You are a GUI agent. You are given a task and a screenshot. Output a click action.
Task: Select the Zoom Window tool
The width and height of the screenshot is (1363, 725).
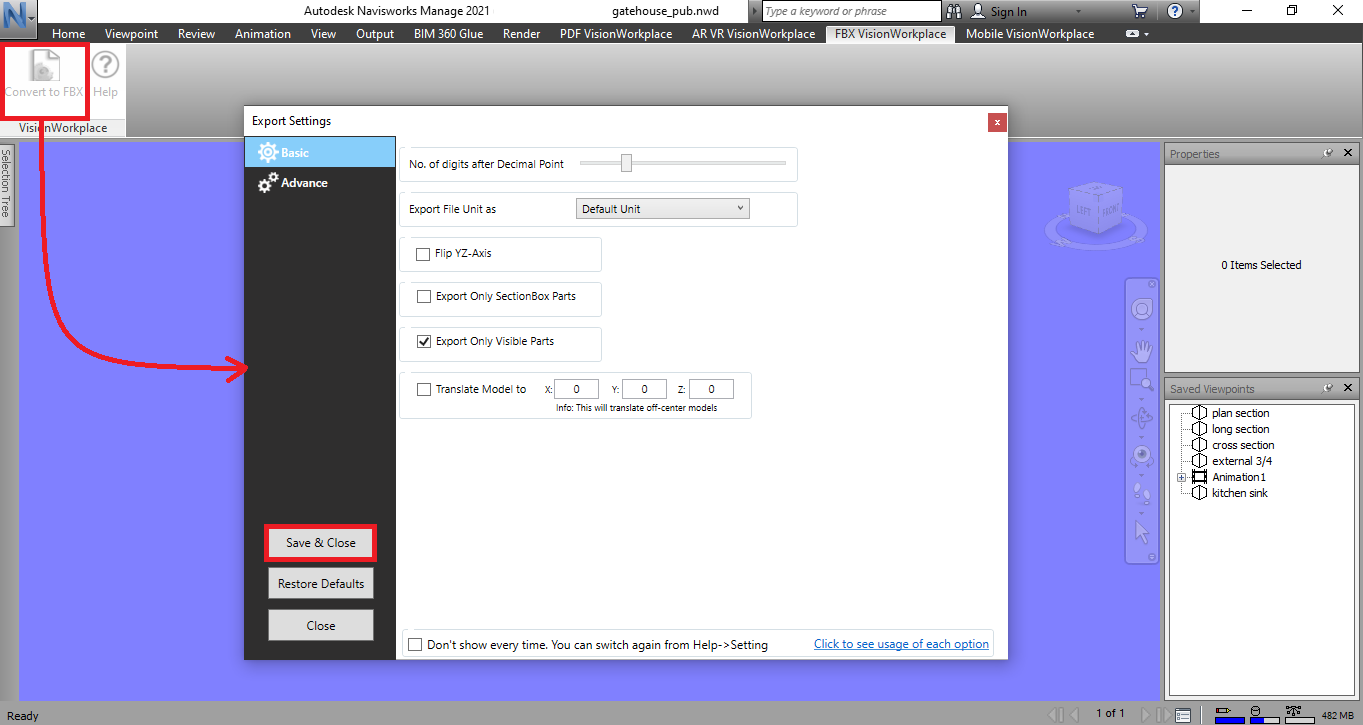(1141, 380)
